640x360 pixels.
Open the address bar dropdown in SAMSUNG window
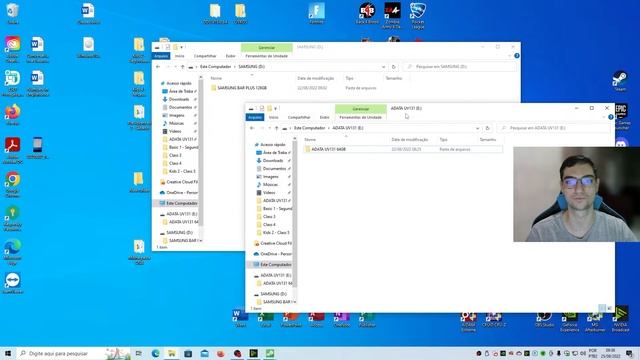(384, 67)
